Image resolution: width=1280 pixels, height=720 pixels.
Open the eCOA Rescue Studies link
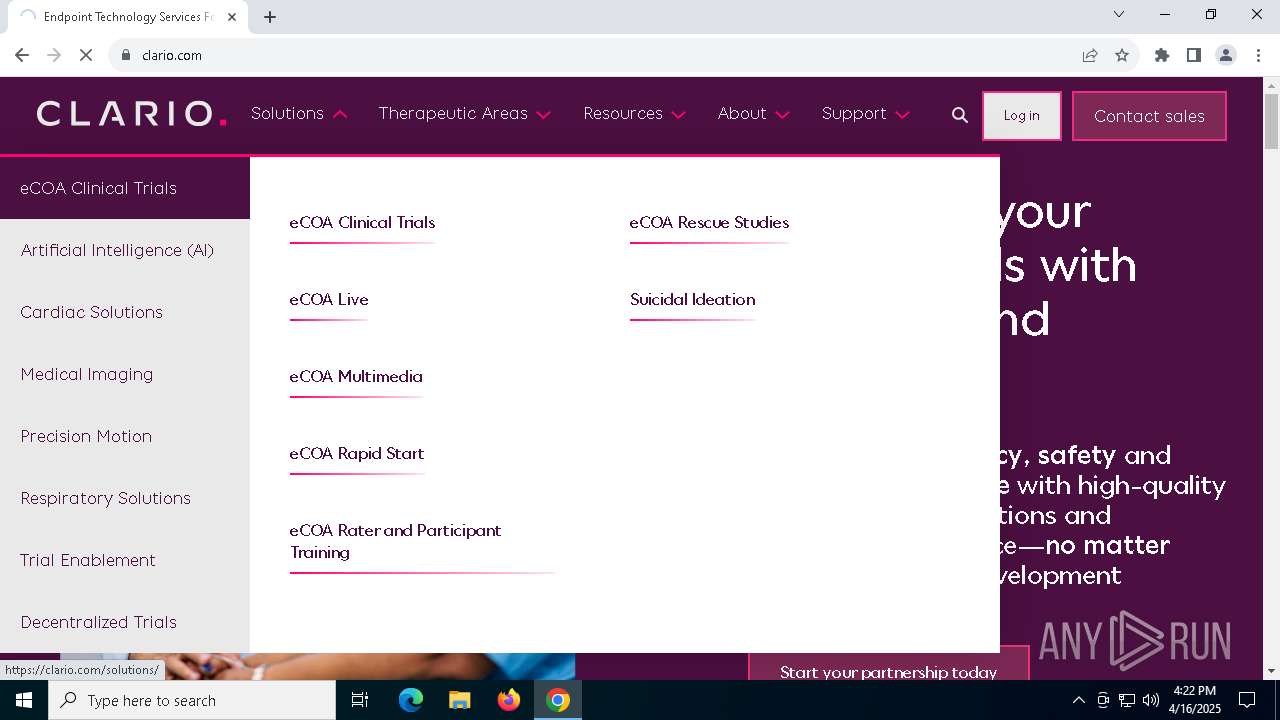point(709,223)
